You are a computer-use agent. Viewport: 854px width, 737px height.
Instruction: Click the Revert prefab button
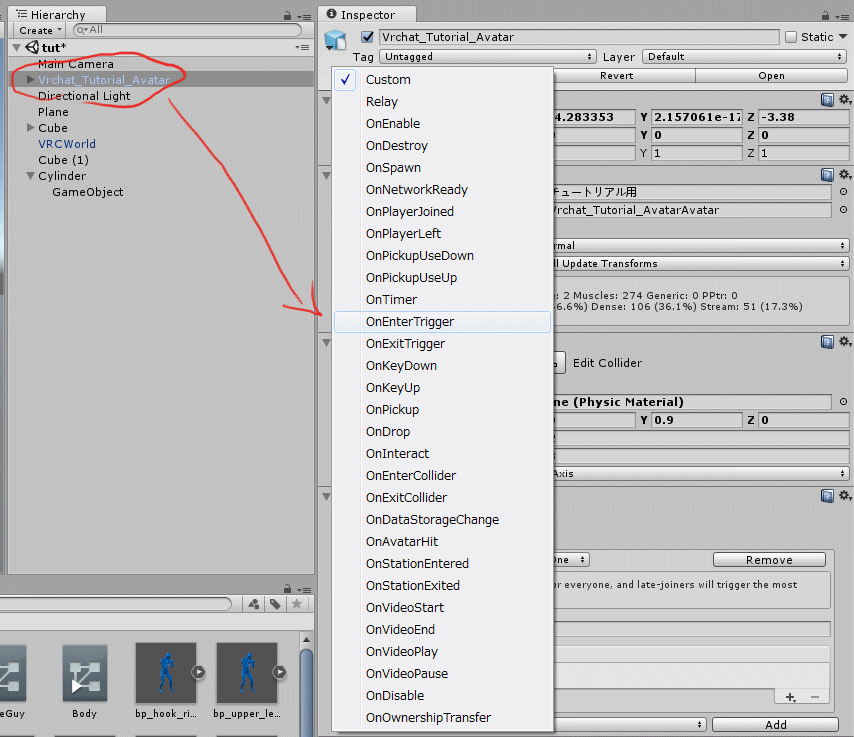pos(617,76)
